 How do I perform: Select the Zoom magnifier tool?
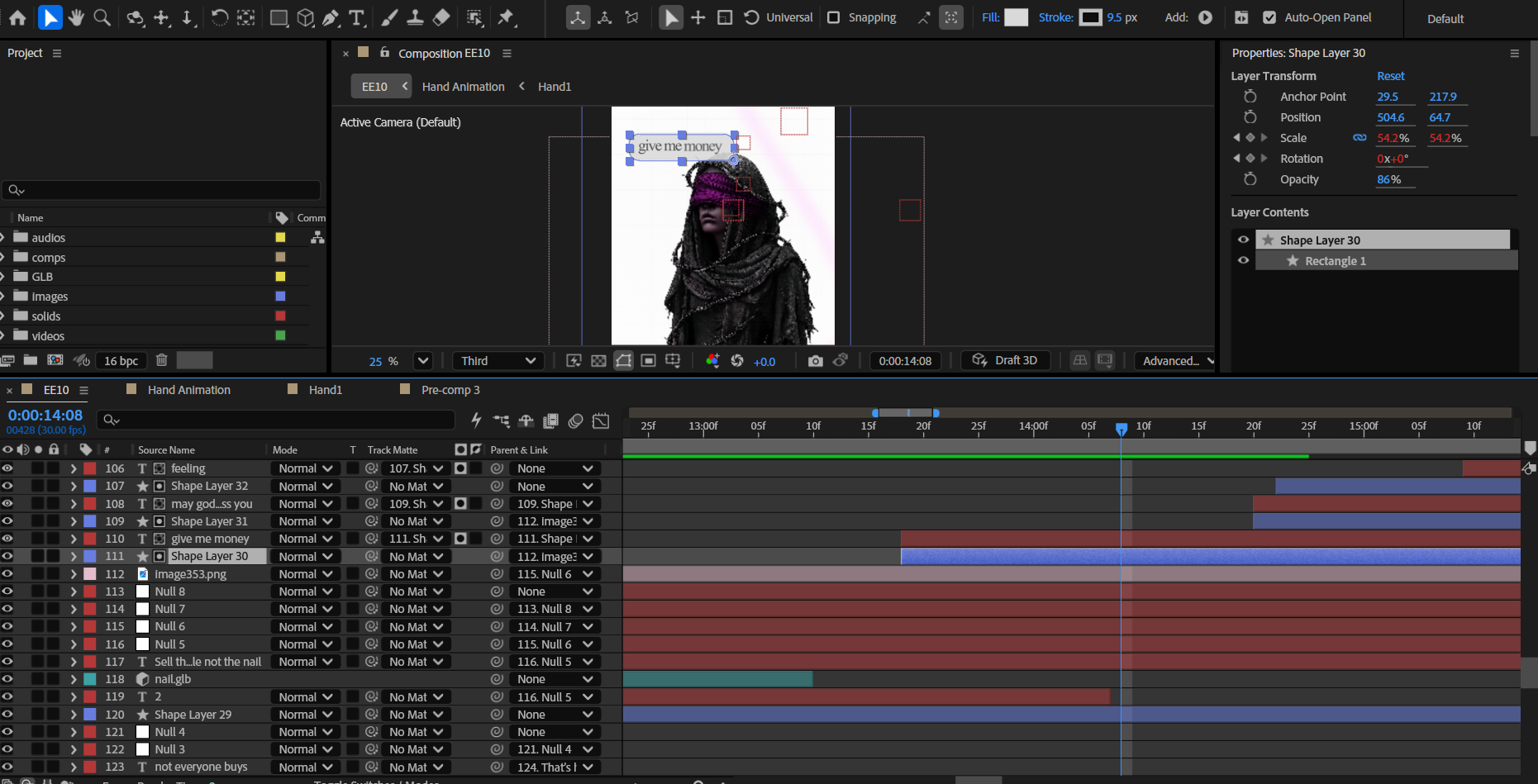[x=102, y=17]
